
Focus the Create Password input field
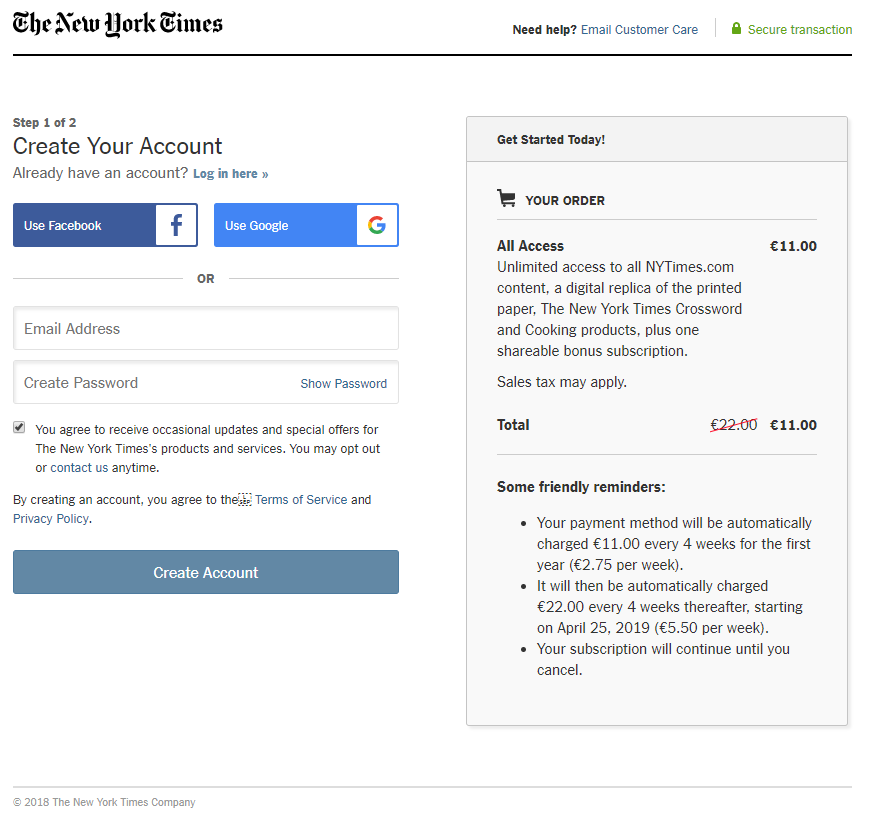(x=206, y=382)
